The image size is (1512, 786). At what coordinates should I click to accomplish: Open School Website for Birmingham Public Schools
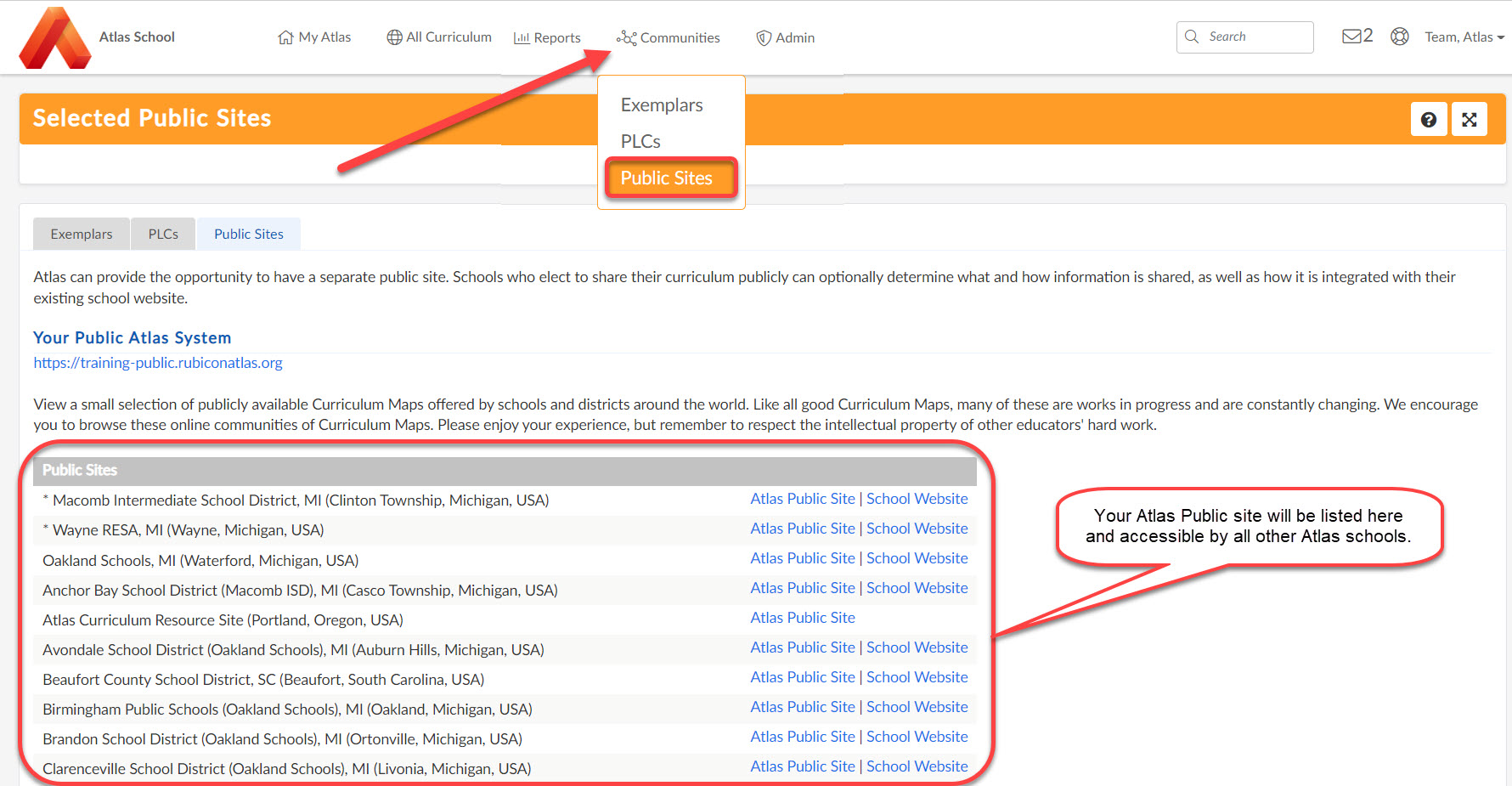(917, 707)
